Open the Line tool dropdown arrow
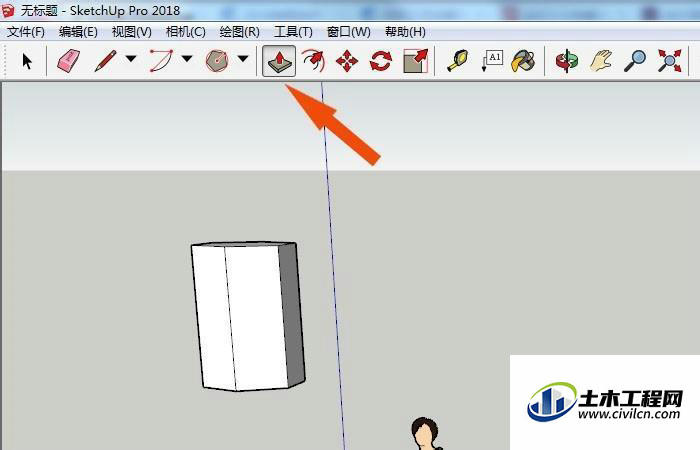 click(x=131, y=58)
